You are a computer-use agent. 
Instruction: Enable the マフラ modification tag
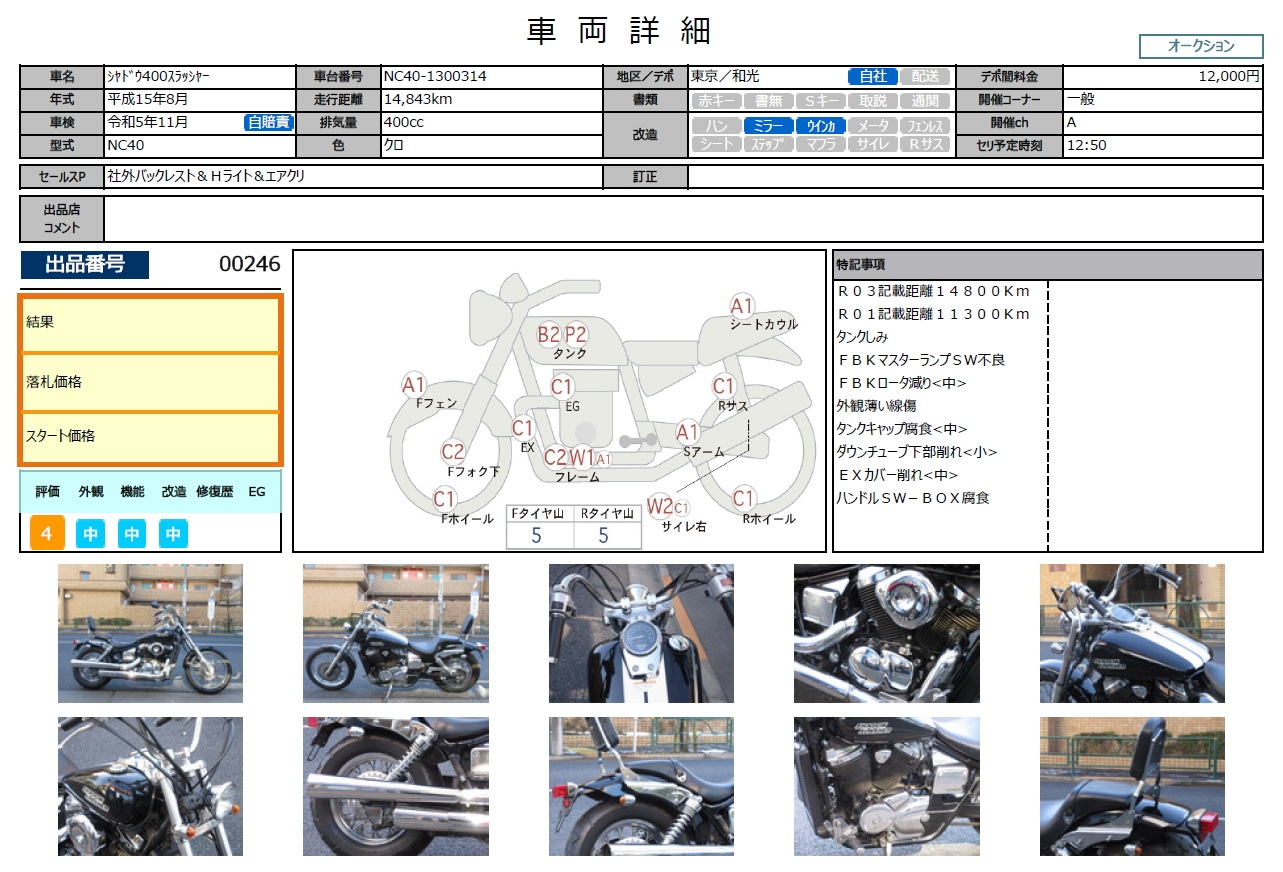coord(820,144)
